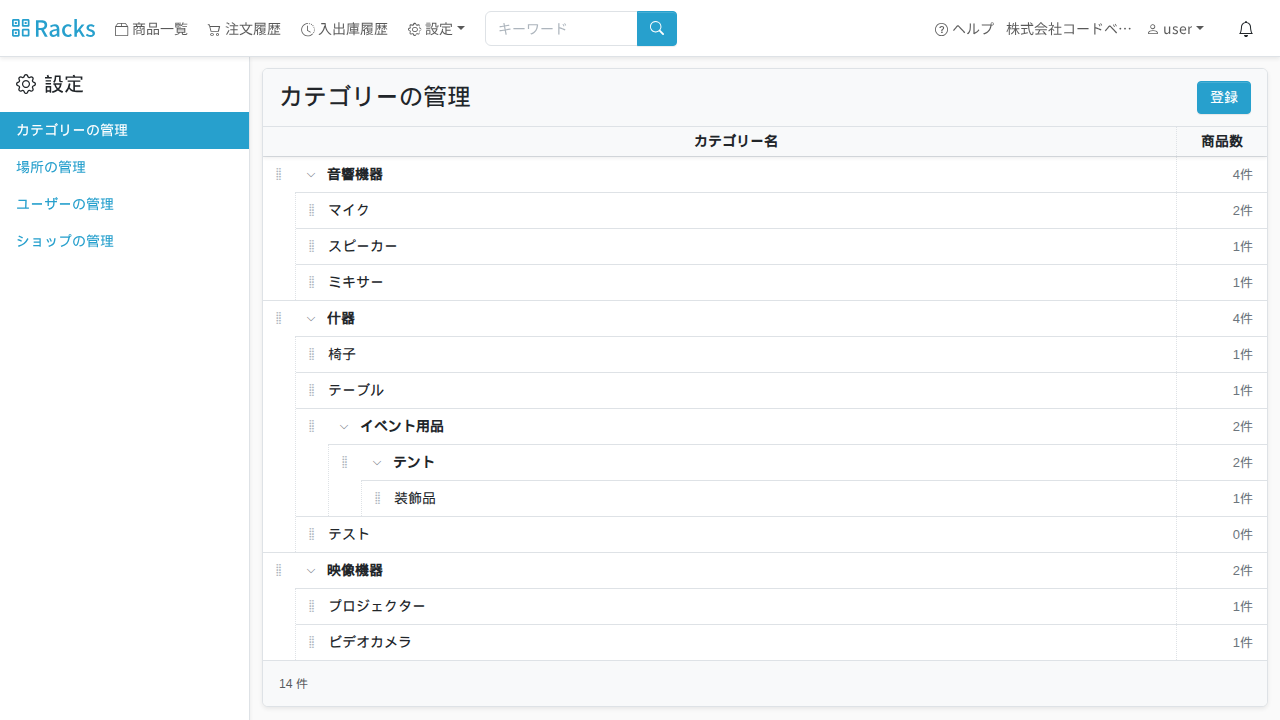Screen dimensions: 1280x720
Task: Click drag handle of テーブル row
Action: click(x=312, y=390)
